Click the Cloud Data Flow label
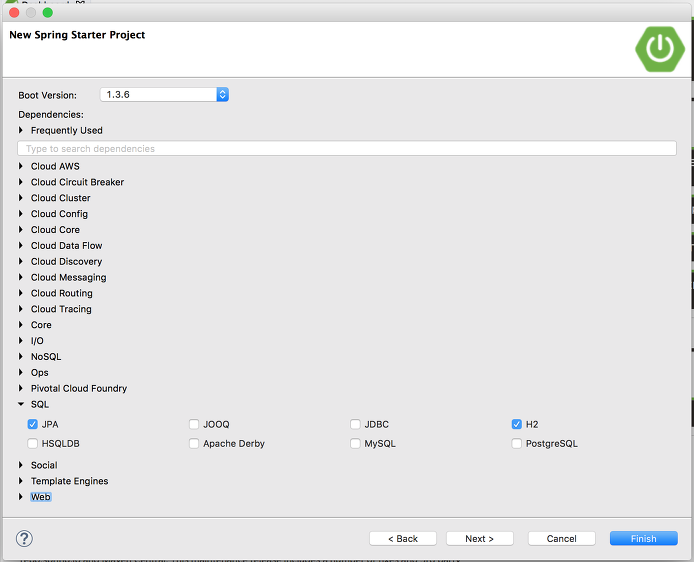The width and height of the screenshot is (694, 562). [66, 246]
